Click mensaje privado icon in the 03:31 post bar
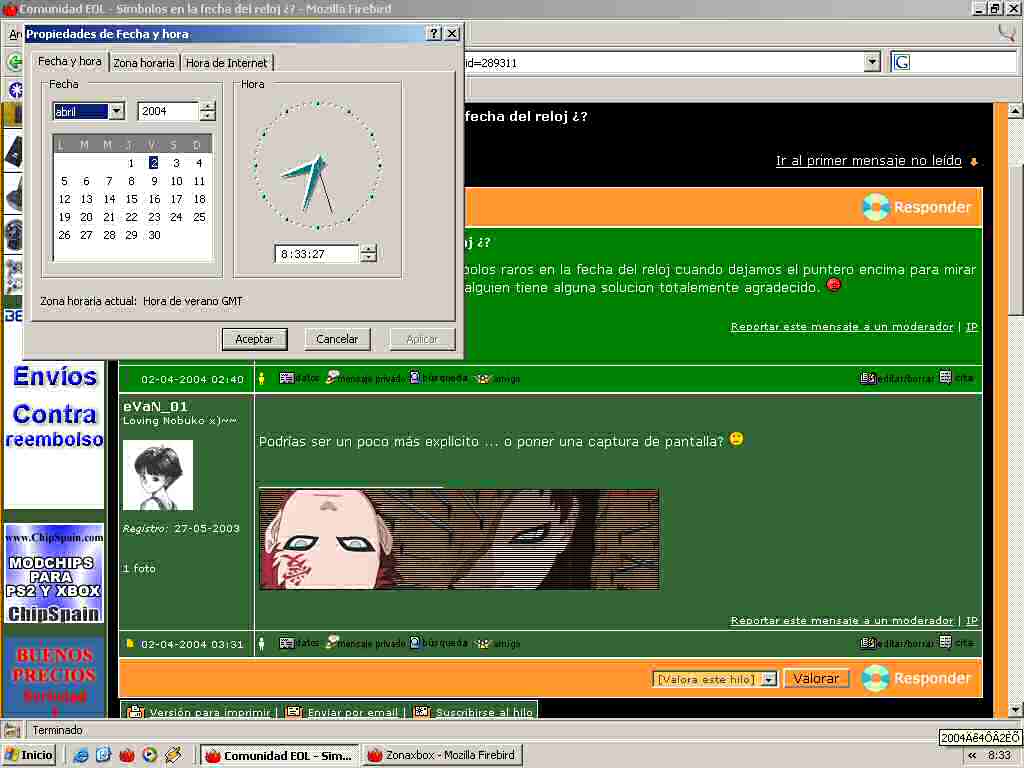Viewport: 1024px width, 768px height. (x=364, y=643)
